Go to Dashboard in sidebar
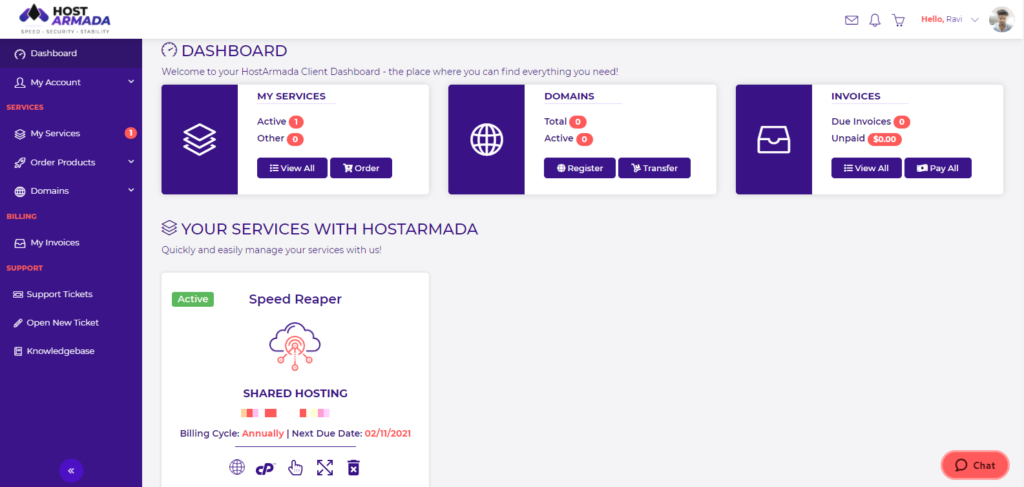Viewport: 1024px width, 487px height. click(x=71, y=54)
